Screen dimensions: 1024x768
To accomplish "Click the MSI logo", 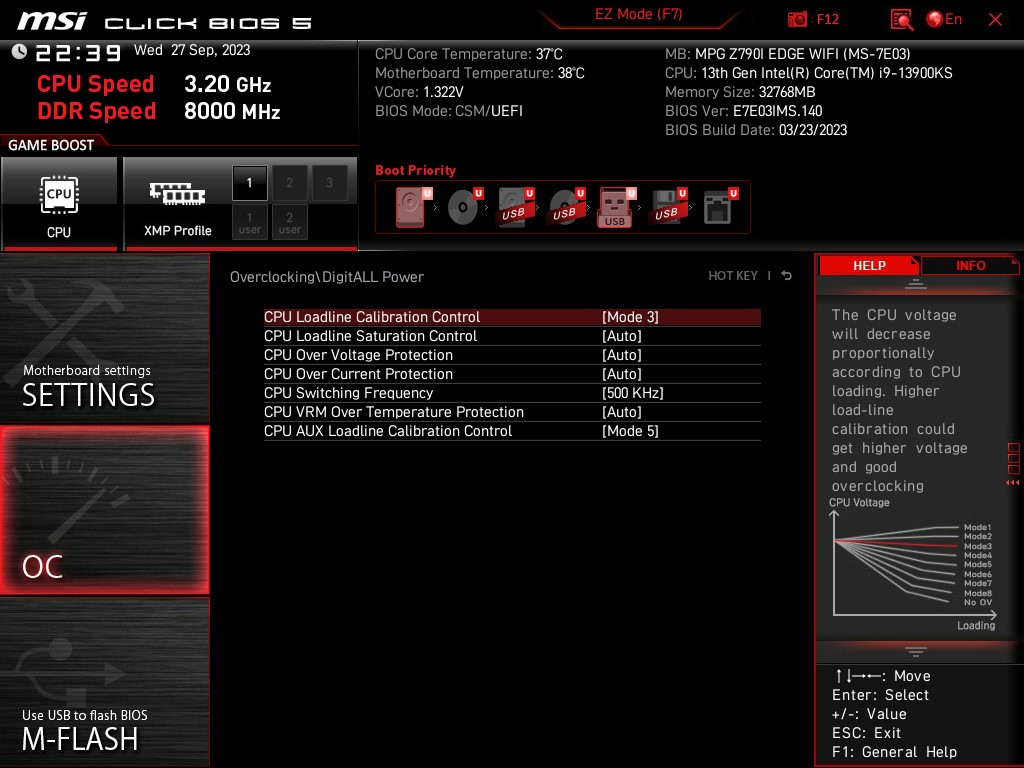I will (x=52, y=22).
